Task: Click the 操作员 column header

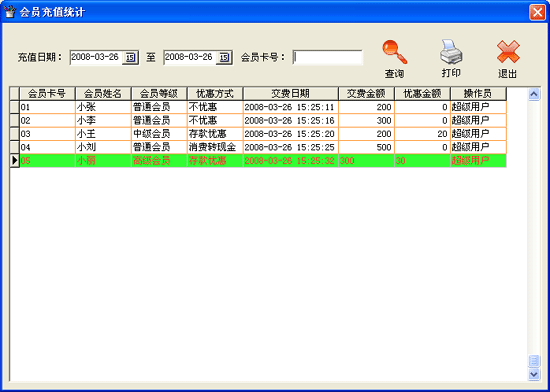Action: 478,94
